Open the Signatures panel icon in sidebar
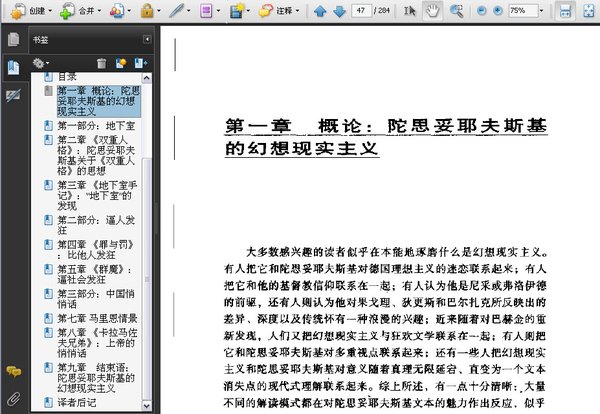This screenshot has height=414, width=600. [x=13, y=96]
